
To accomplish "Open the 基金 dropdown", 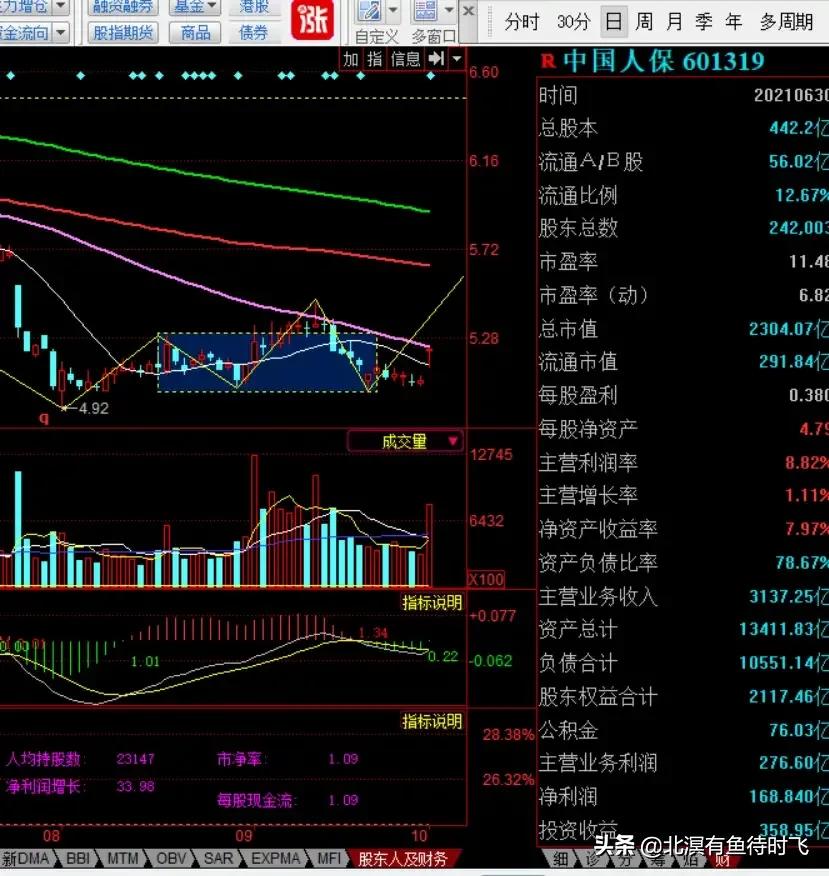I will click(195, 7).
